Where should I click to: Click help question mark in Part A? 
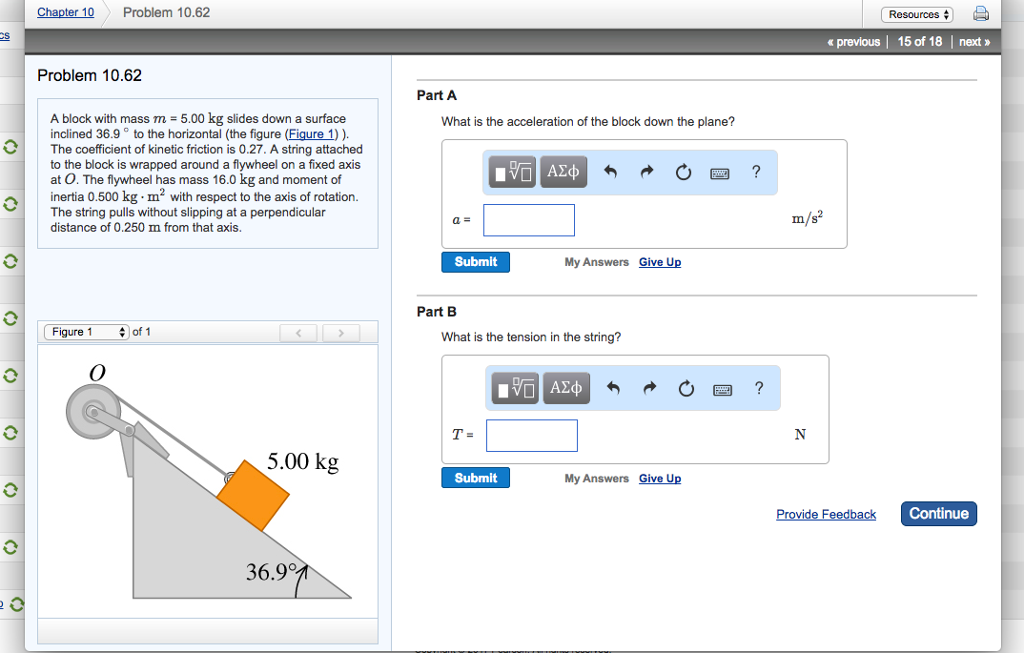click(x=756, y=172)
